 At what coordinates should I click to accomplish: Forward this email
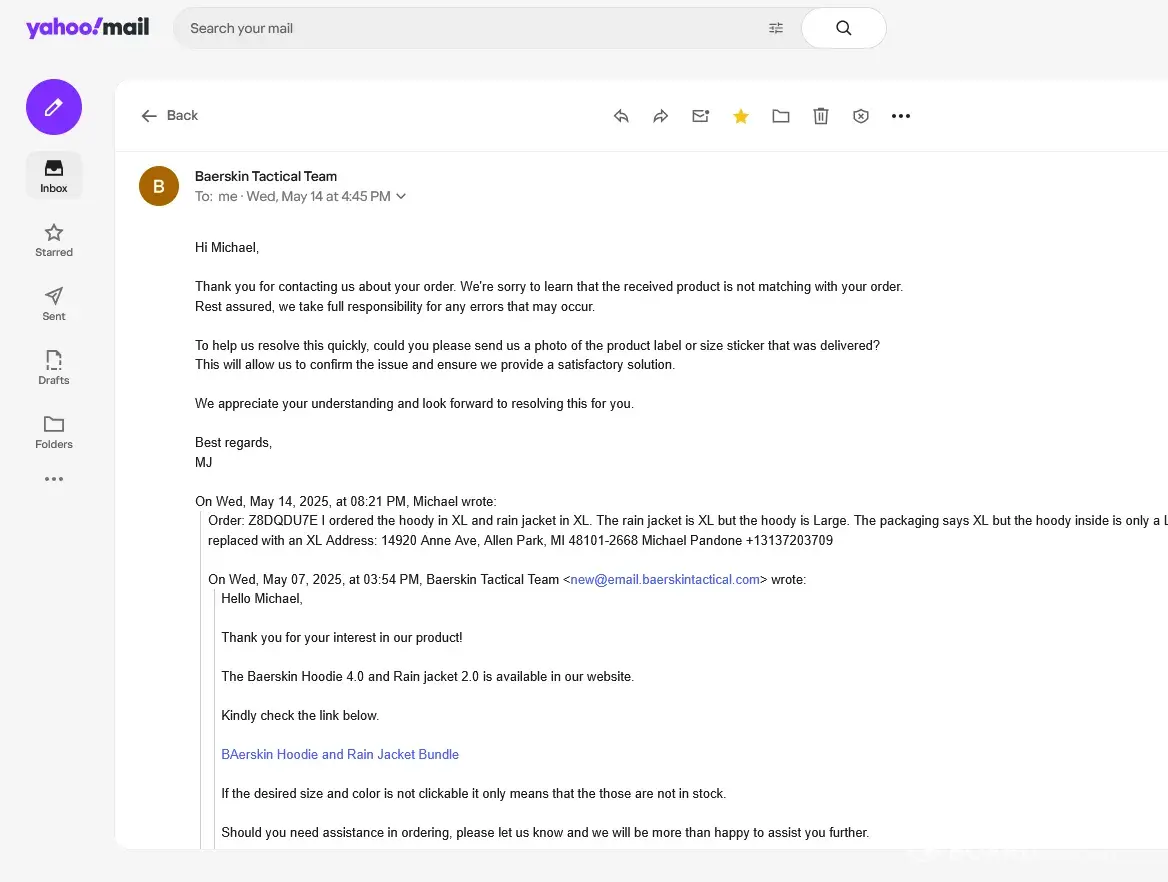[x=660, y=116]
